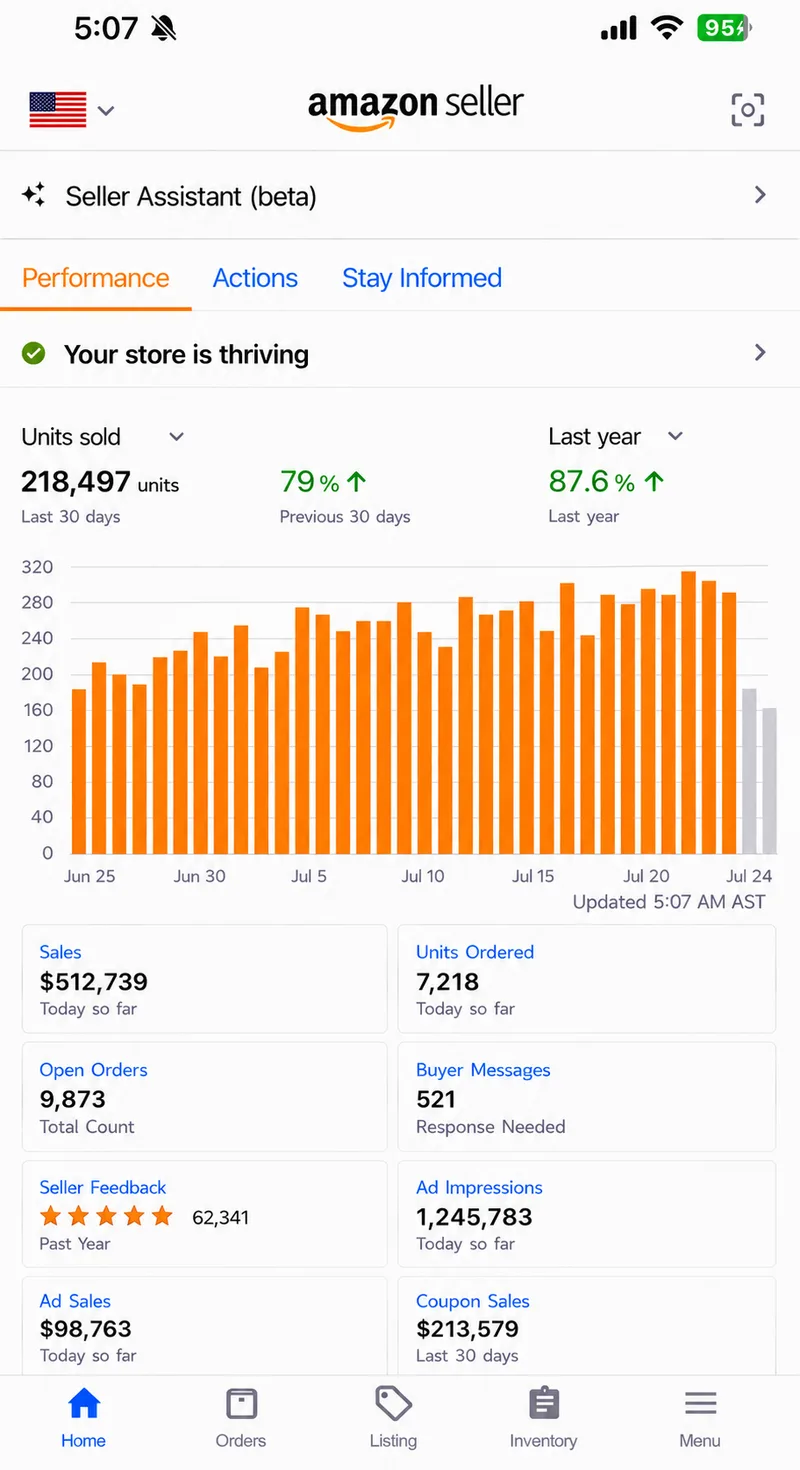
Task: Tap the 1,245,783 ad impressions value
Action: coord(474,1217)
